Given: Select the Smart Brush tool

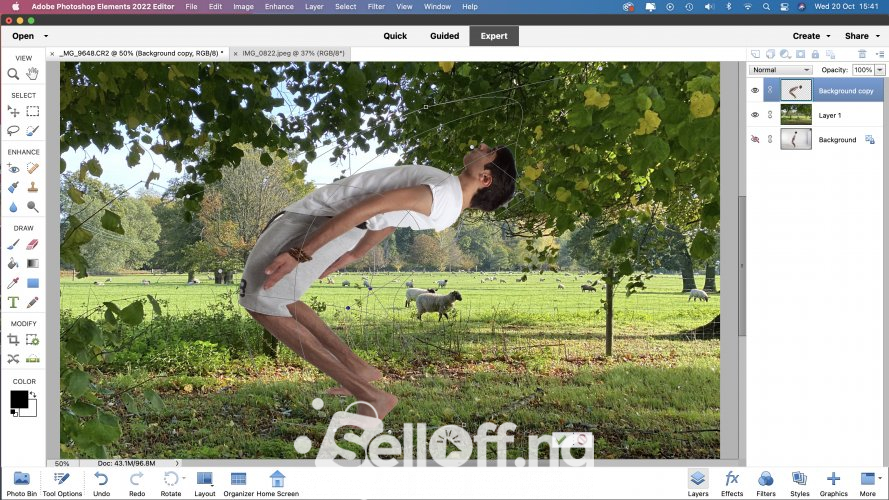Looking at the screenshot, I should tap(13, 187).
